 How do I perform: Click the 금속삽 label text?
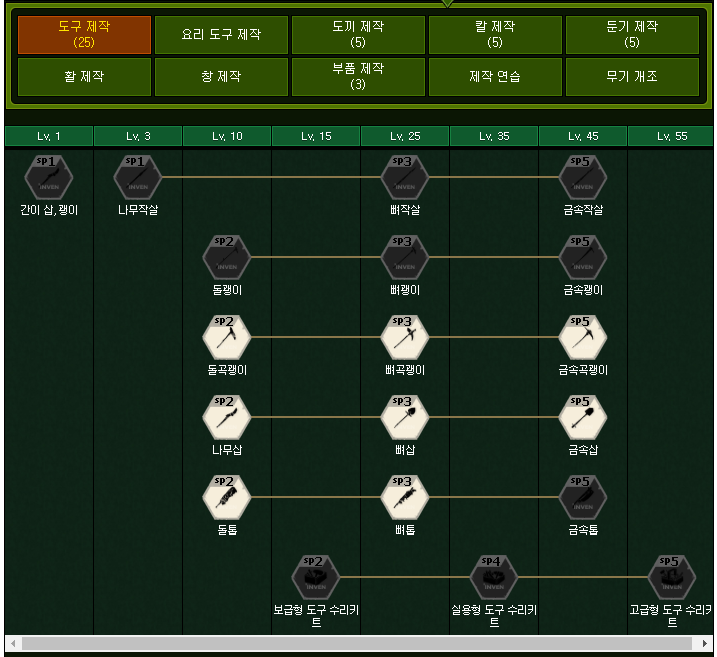(x=583, y=450)
